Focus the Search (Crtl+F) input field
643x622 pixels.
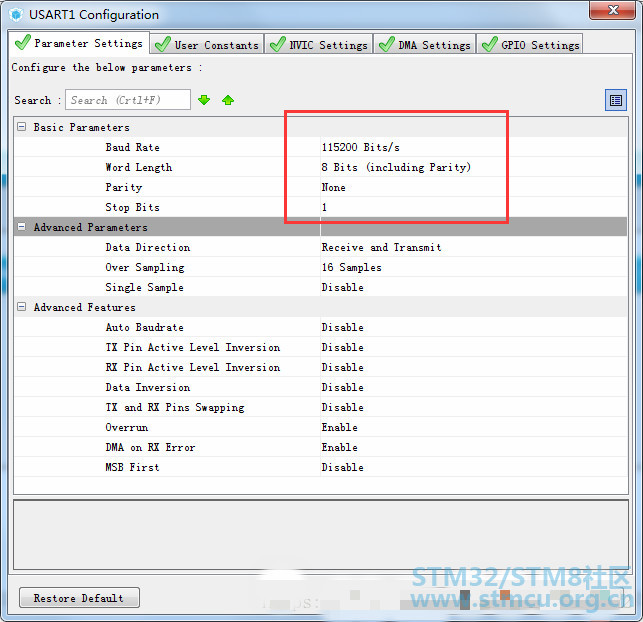pyautogui.click(x=128, y=100)
